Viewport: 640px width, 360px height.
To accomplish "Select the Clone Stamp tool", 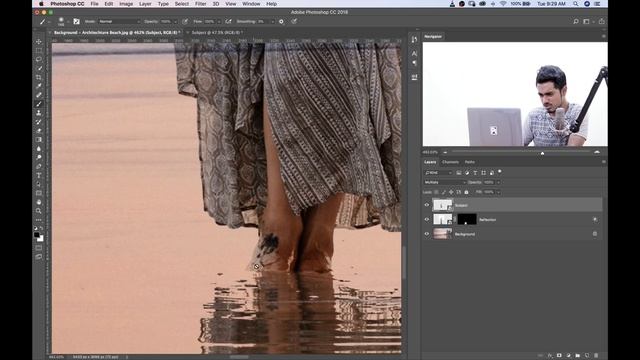I will click(39, 113).
